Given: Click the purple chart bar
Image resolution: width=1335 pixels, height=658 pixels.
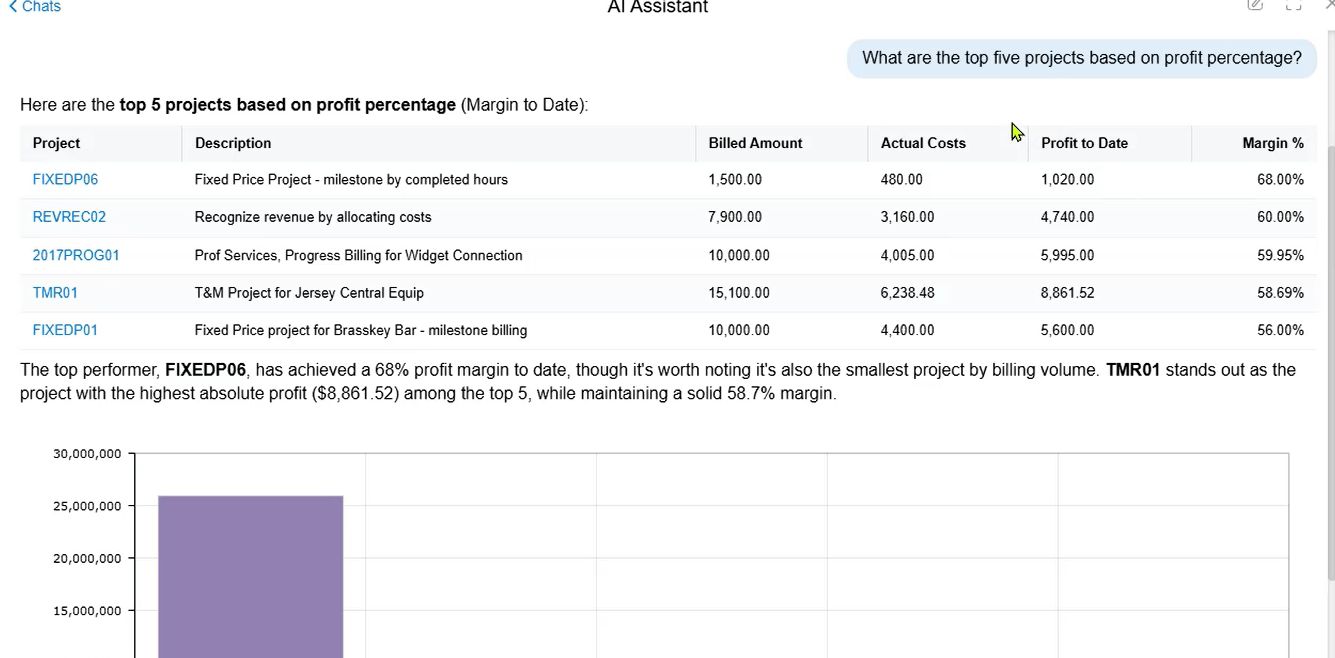Looking at the screenshot, I should [250, 577].
